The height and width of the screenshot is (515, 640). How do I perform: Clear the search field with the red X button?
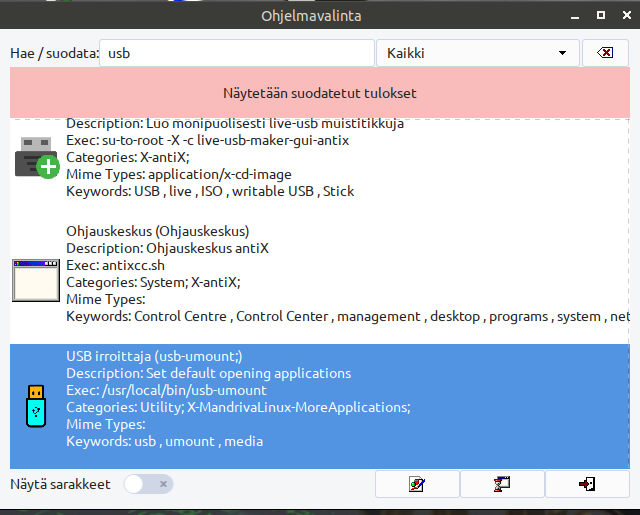(x=605, y=53)
